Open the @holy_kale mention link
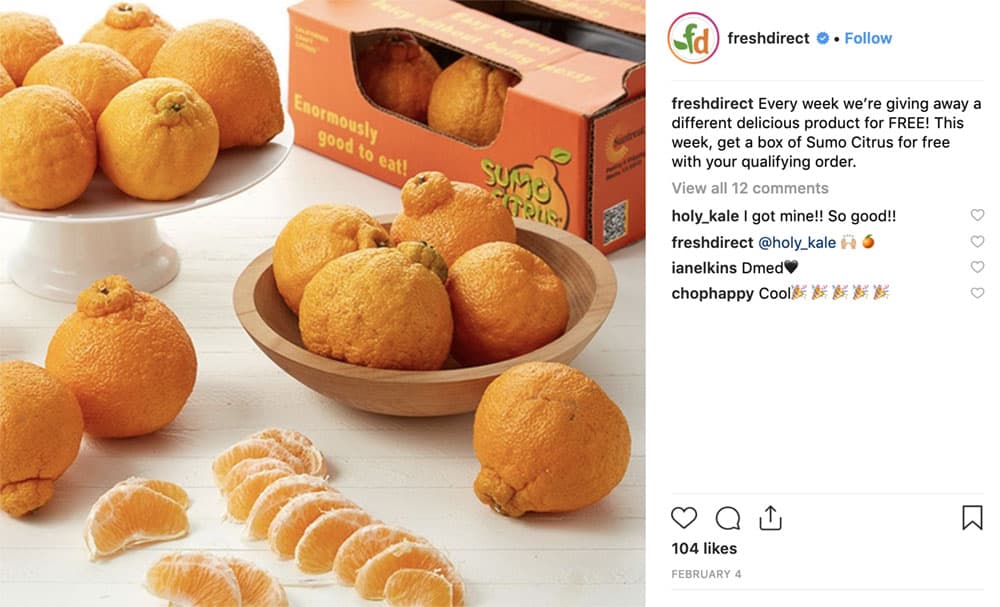This screenshot has width=1000, height=607. [x=797, y=242]
